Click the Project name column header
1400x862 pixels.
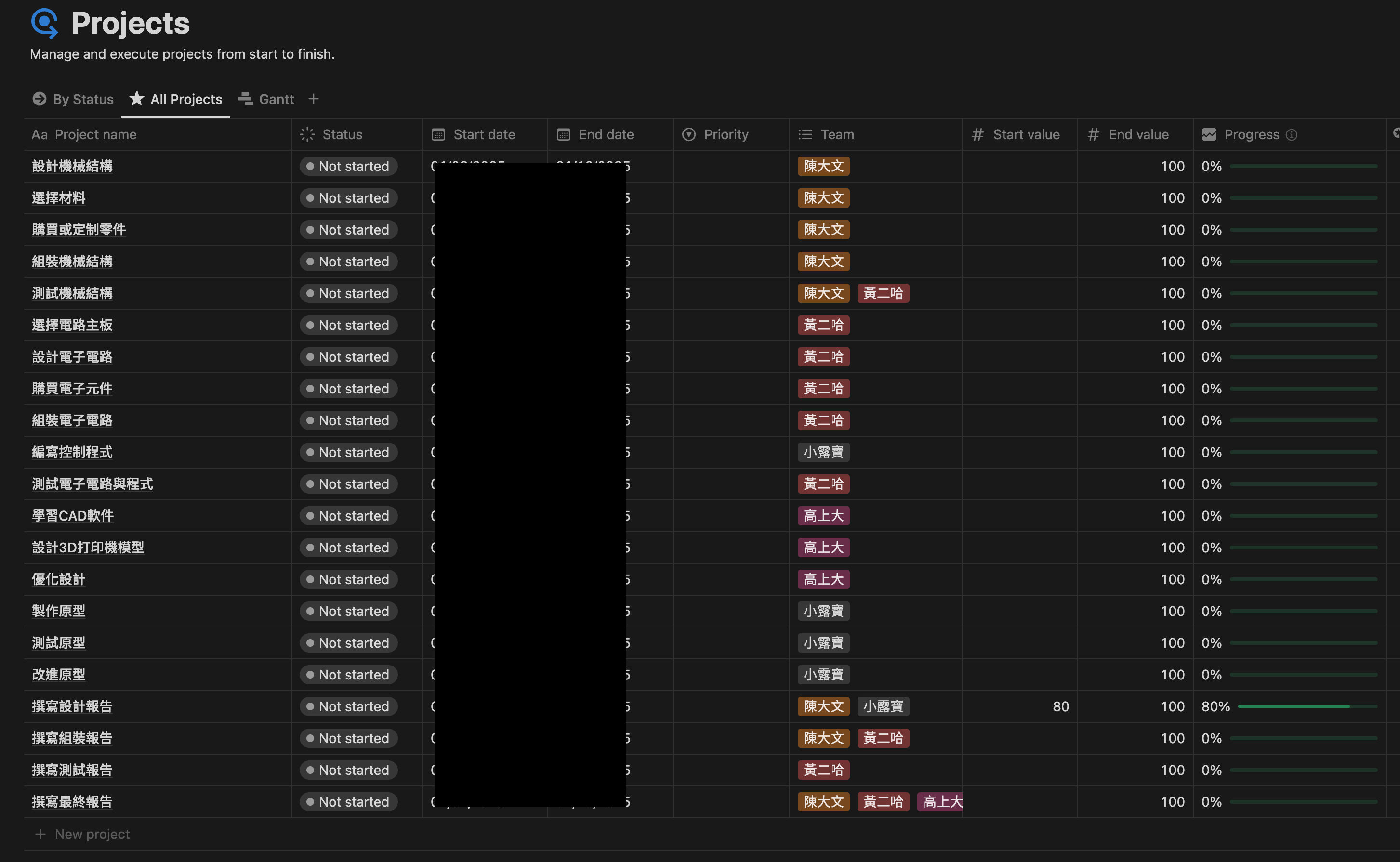[x=95, y=134]
